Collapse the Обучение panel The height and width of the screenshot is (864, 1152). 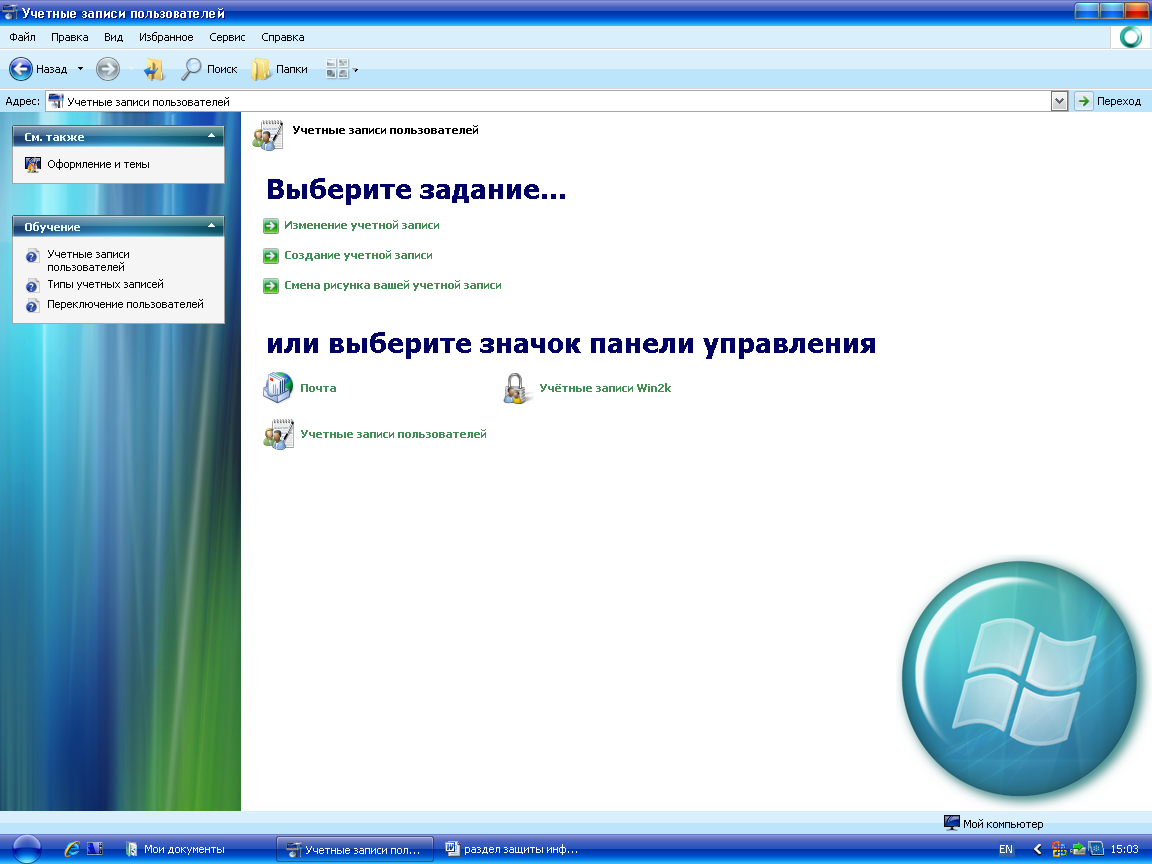[211, 226]
